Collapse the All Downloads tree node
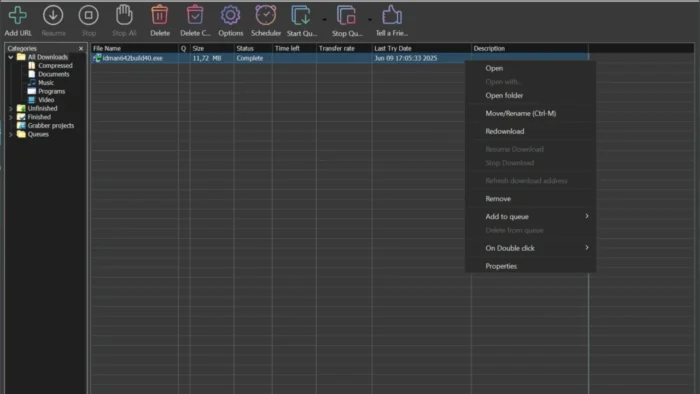 click(x=11, y=57)
